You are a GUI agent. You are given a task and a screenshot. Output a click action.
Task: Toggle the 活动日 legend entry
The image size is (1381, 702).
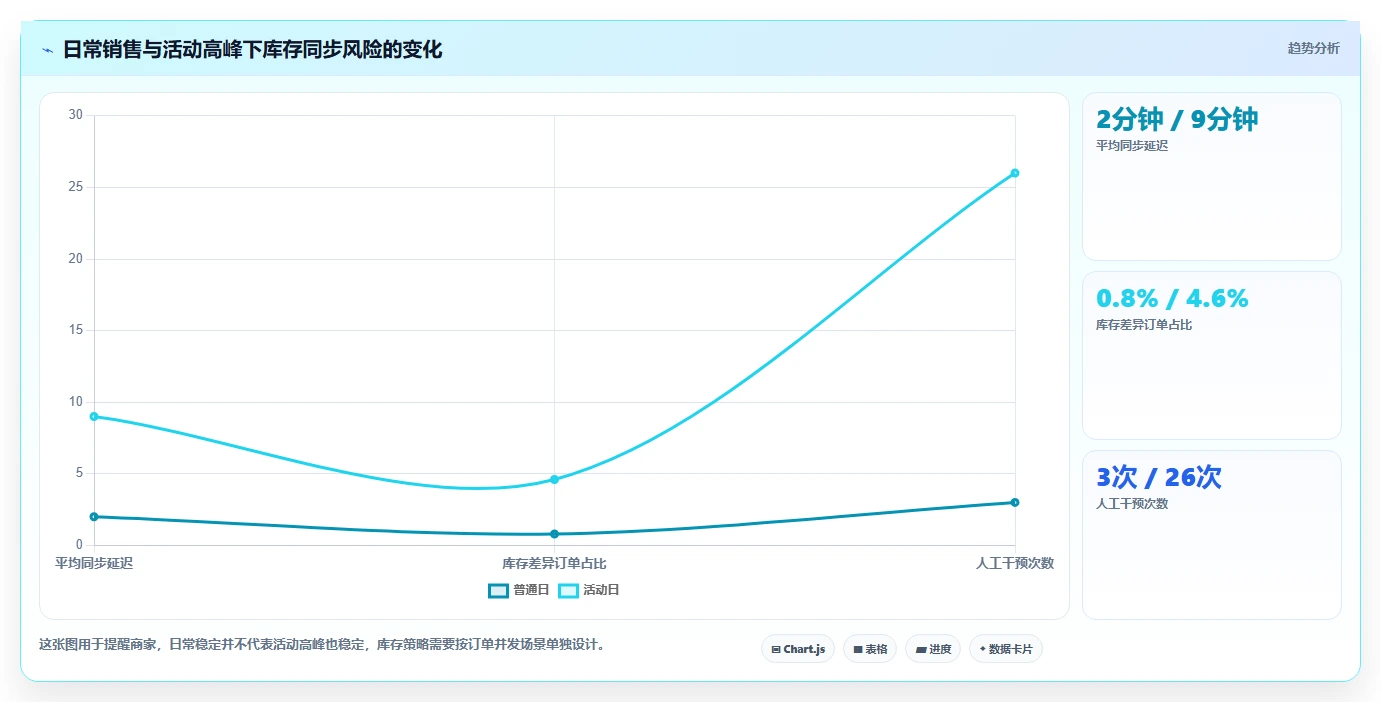click(588, 590)
